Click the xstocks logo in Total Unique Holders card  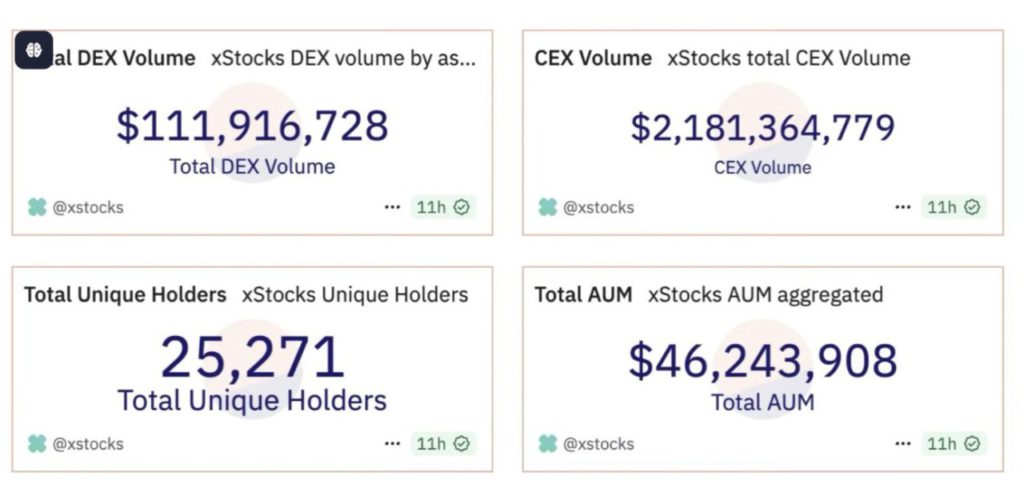point(37,443)
